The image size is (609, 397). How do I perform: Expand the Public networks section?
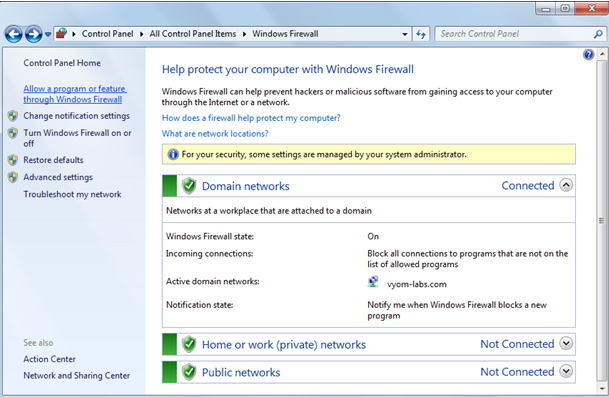[566, 371]
